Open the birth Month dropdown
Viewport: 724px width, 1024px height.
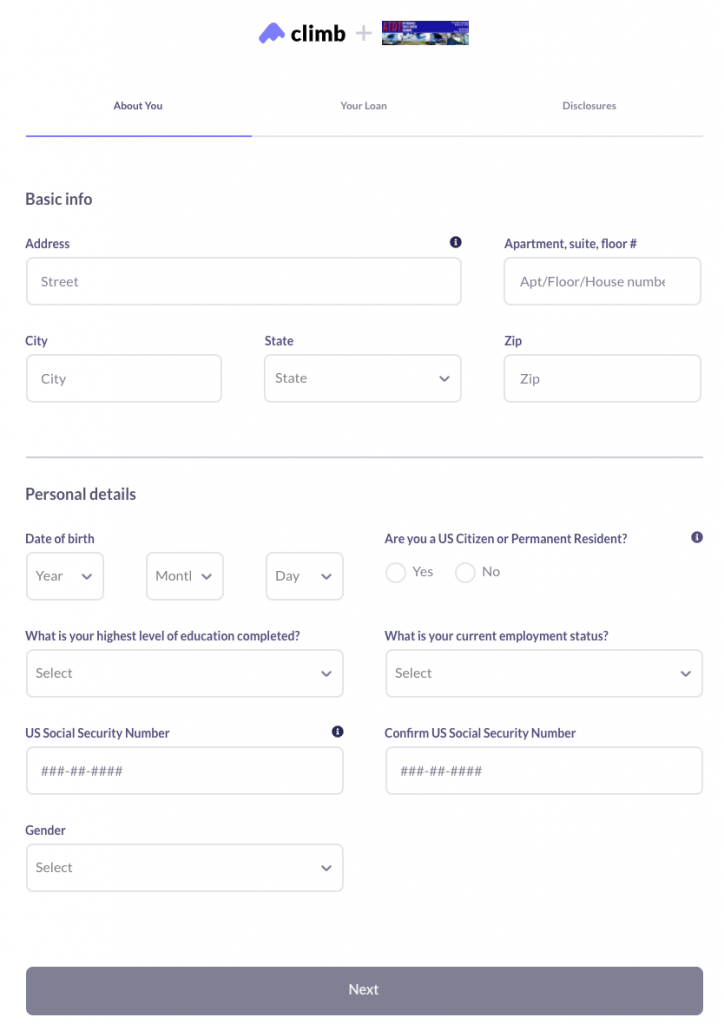[185, 576]
